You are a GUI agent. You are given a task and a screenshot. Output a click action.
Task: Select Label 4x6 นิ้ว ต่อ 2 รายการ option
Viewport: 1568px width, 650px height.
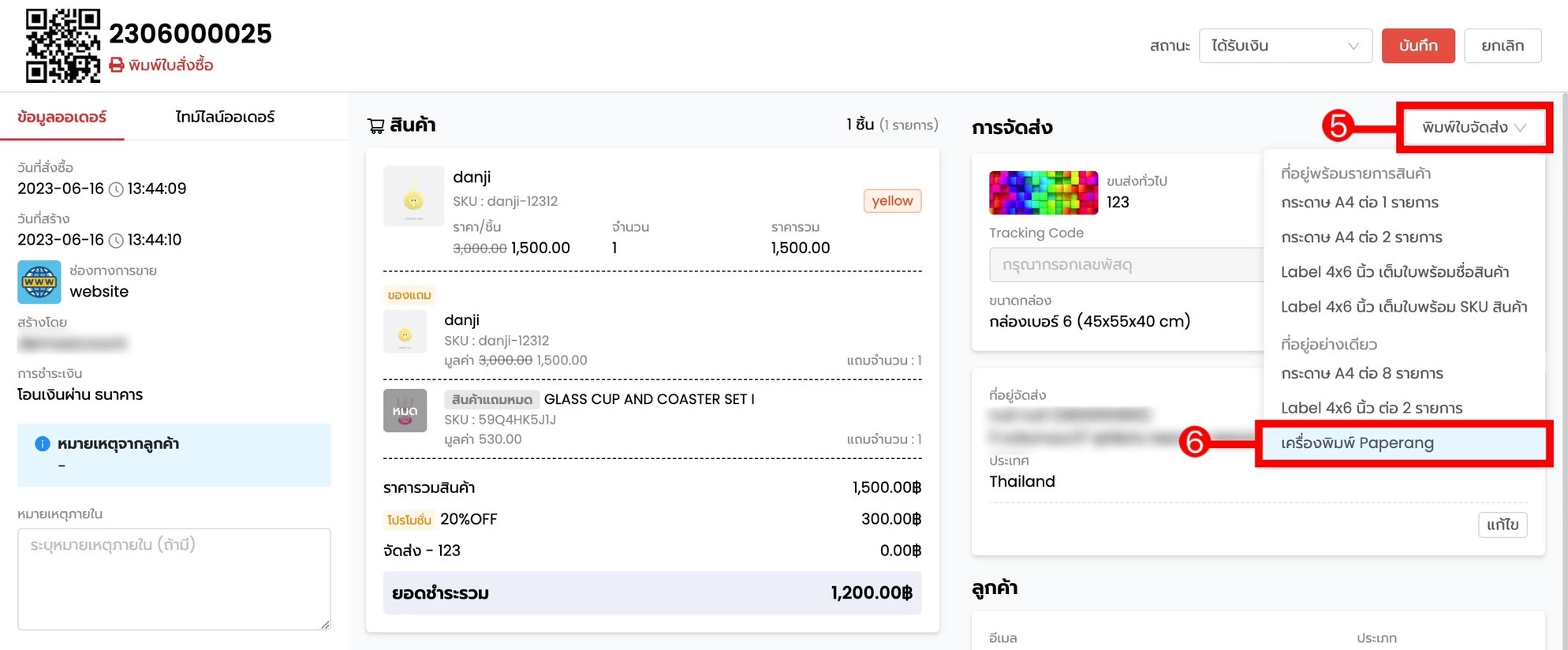[1371, 408]
